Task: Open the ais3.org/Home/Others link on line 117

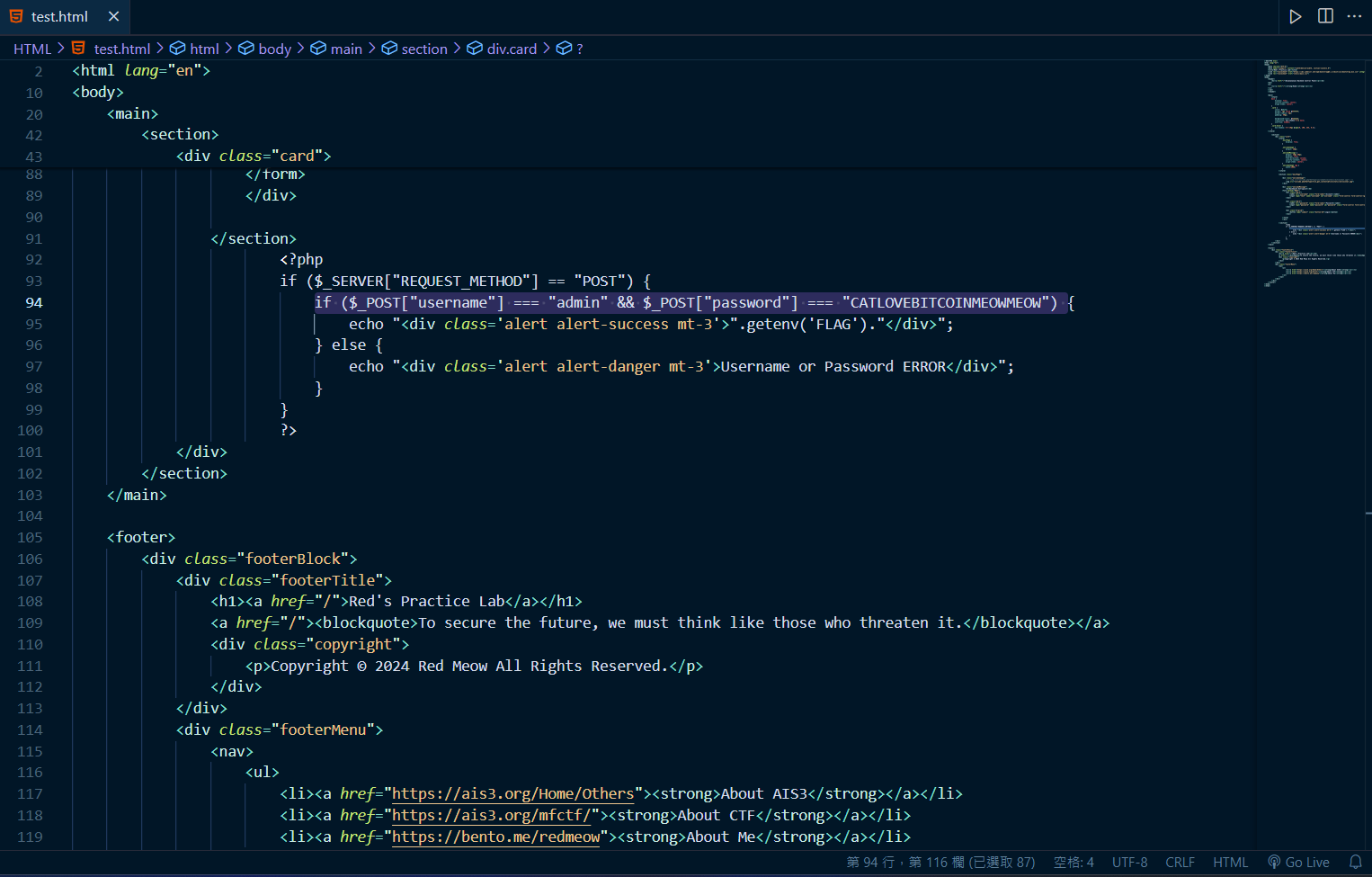Action: click(512, 793)
